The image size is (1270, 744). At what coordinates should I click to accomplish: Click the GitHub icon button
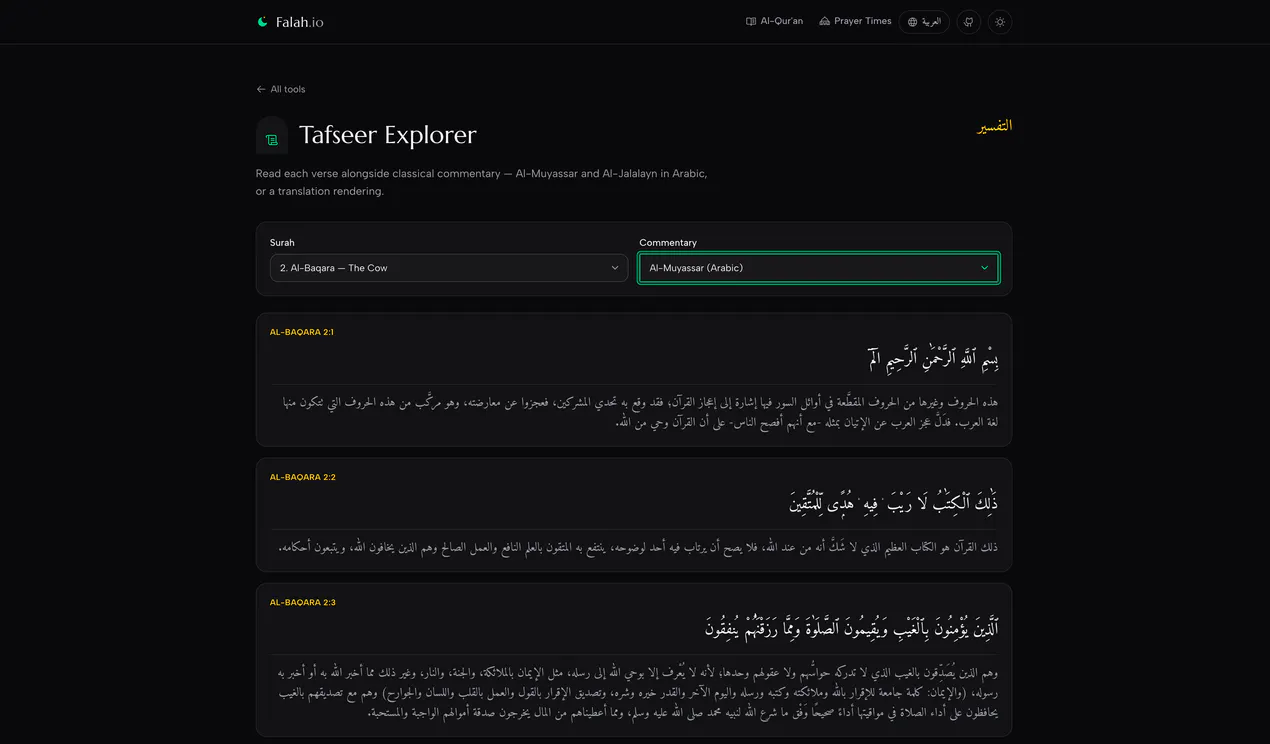click(969, 22)
